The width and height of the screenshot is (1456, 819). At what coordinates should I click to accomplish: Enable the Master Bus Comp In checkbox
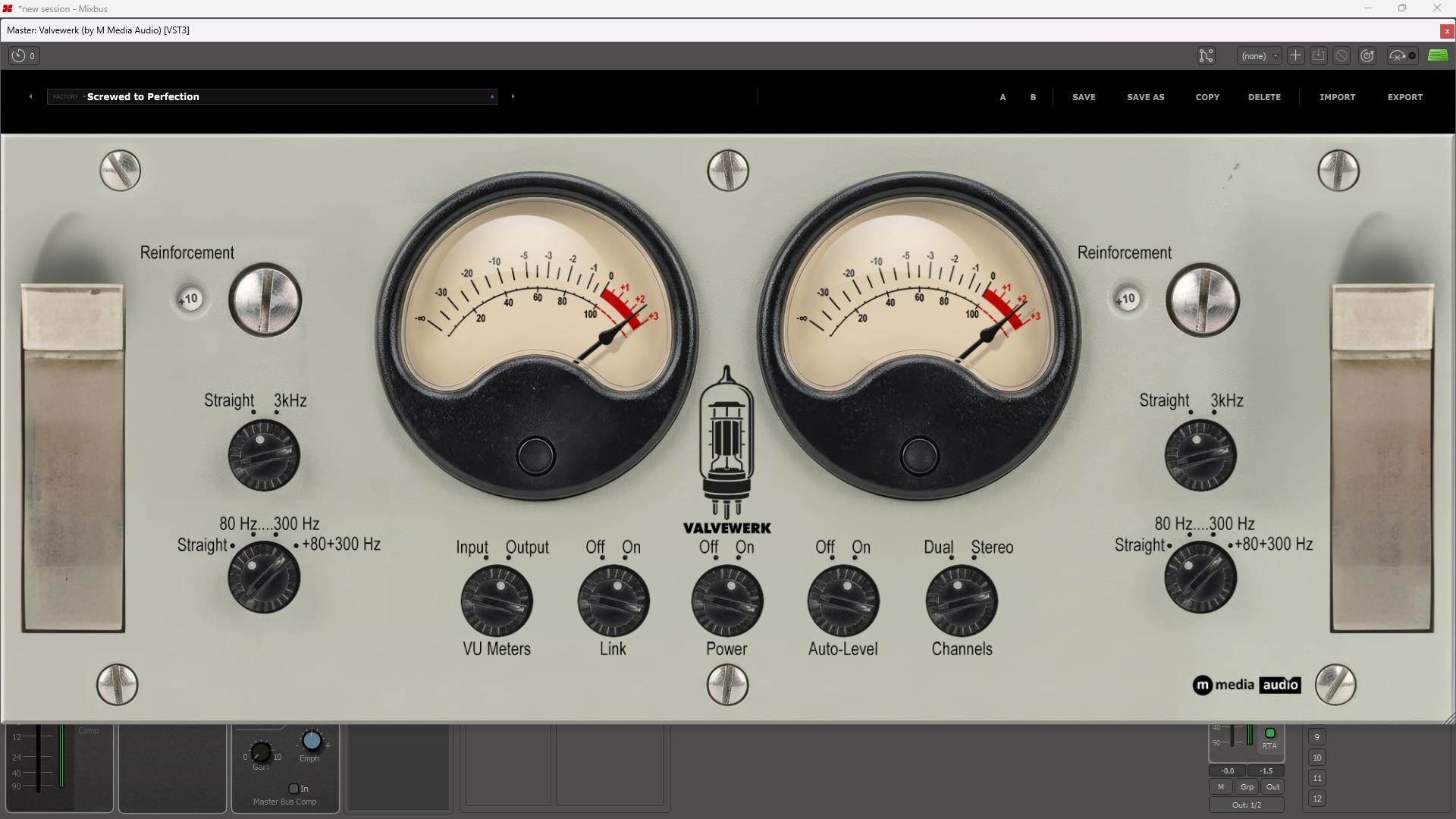point(293,789)
